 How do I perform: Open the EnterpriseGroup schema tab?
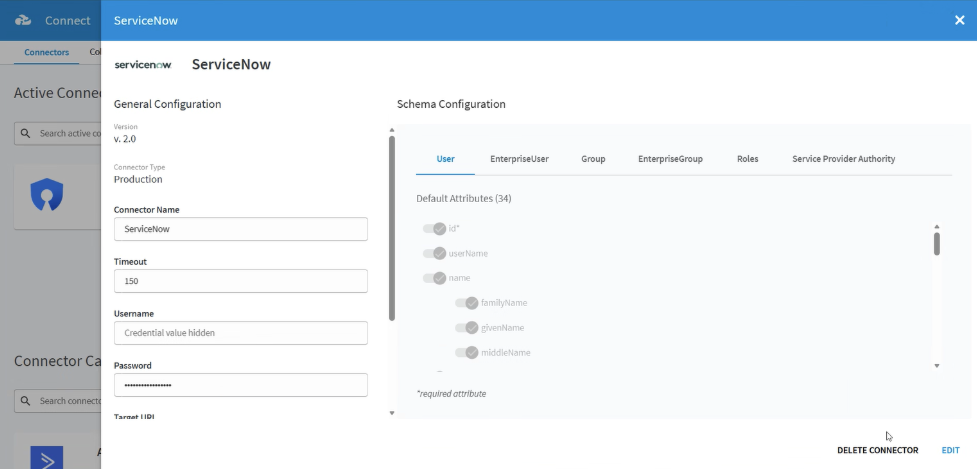click(x=670, y=159)
